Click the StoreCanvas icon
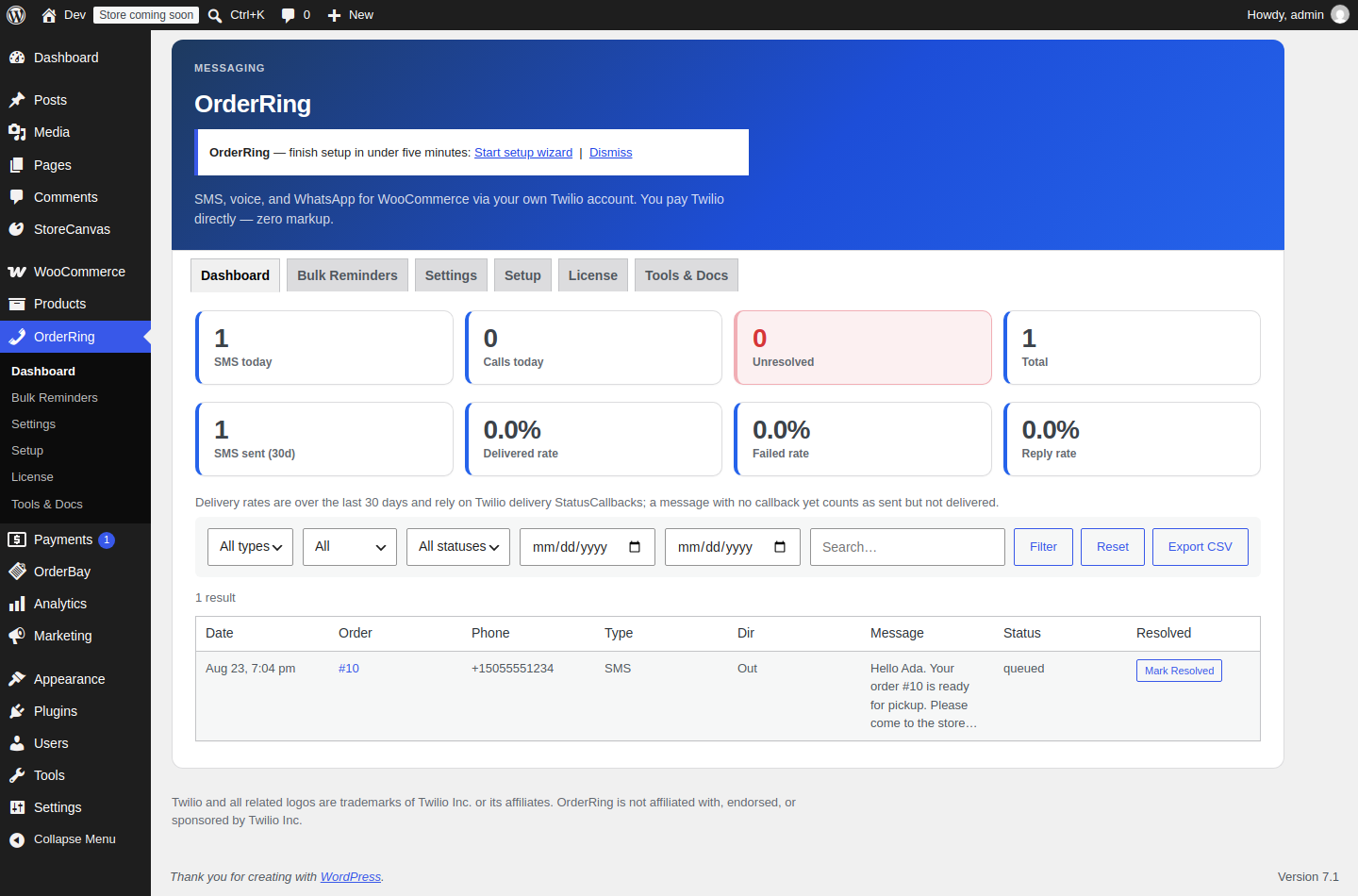 (x=17, y=229)
